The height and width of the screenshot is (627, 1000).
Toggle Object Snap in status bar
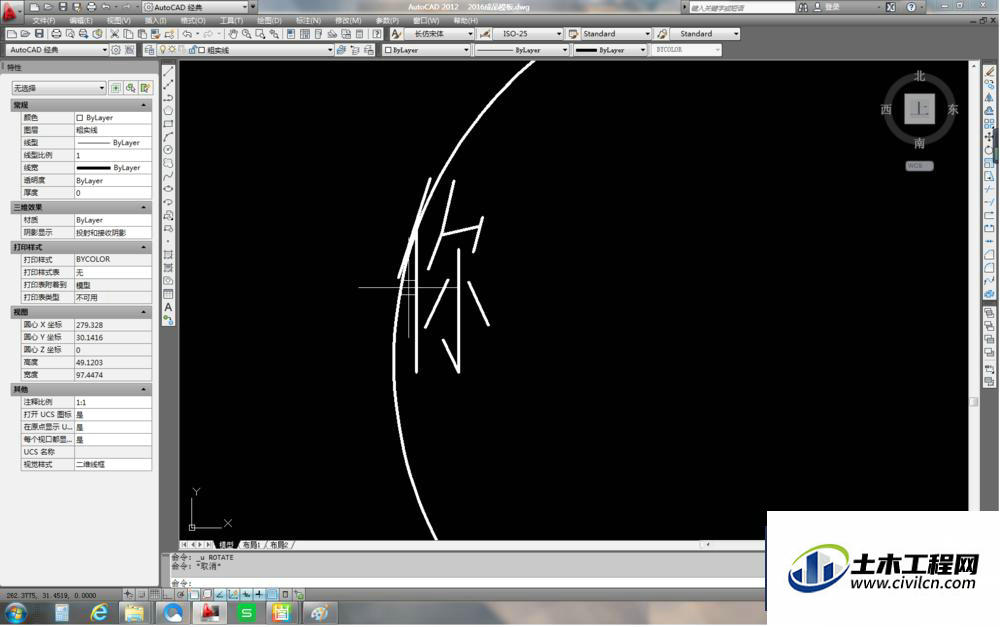tap(194, 594)
